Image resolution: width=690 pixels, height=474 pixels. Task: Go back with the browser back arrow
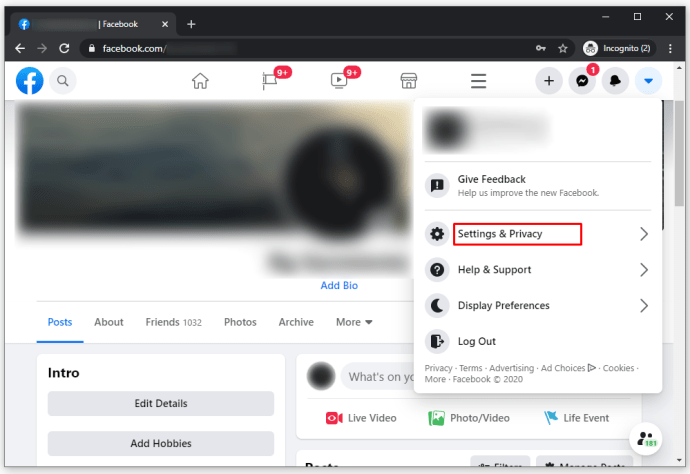[20, 48]
